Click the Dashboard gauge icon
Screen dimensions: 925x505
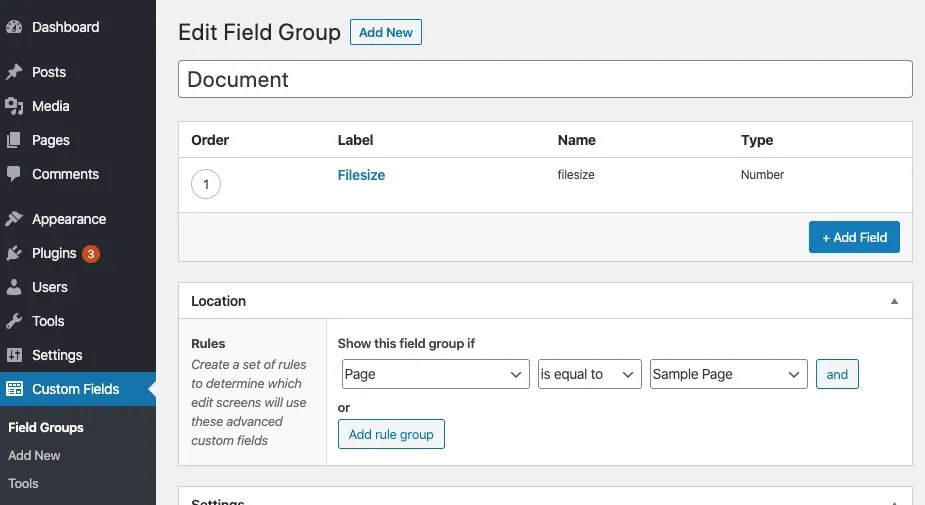[14, 27]
